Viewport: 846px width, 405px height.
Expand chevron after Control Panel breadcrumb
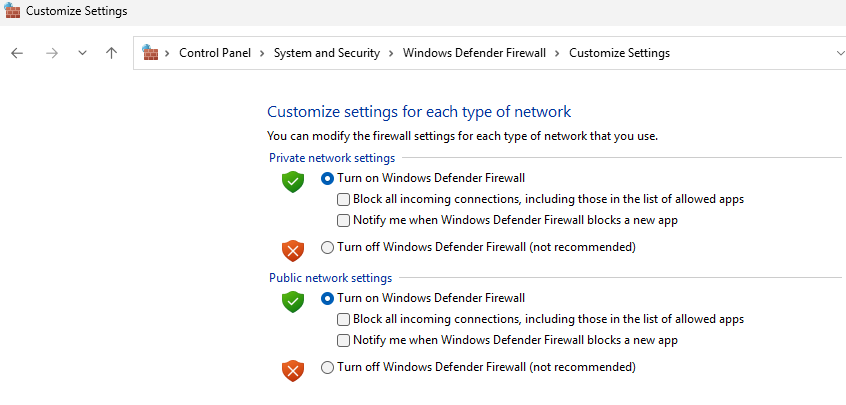point(262,53)
